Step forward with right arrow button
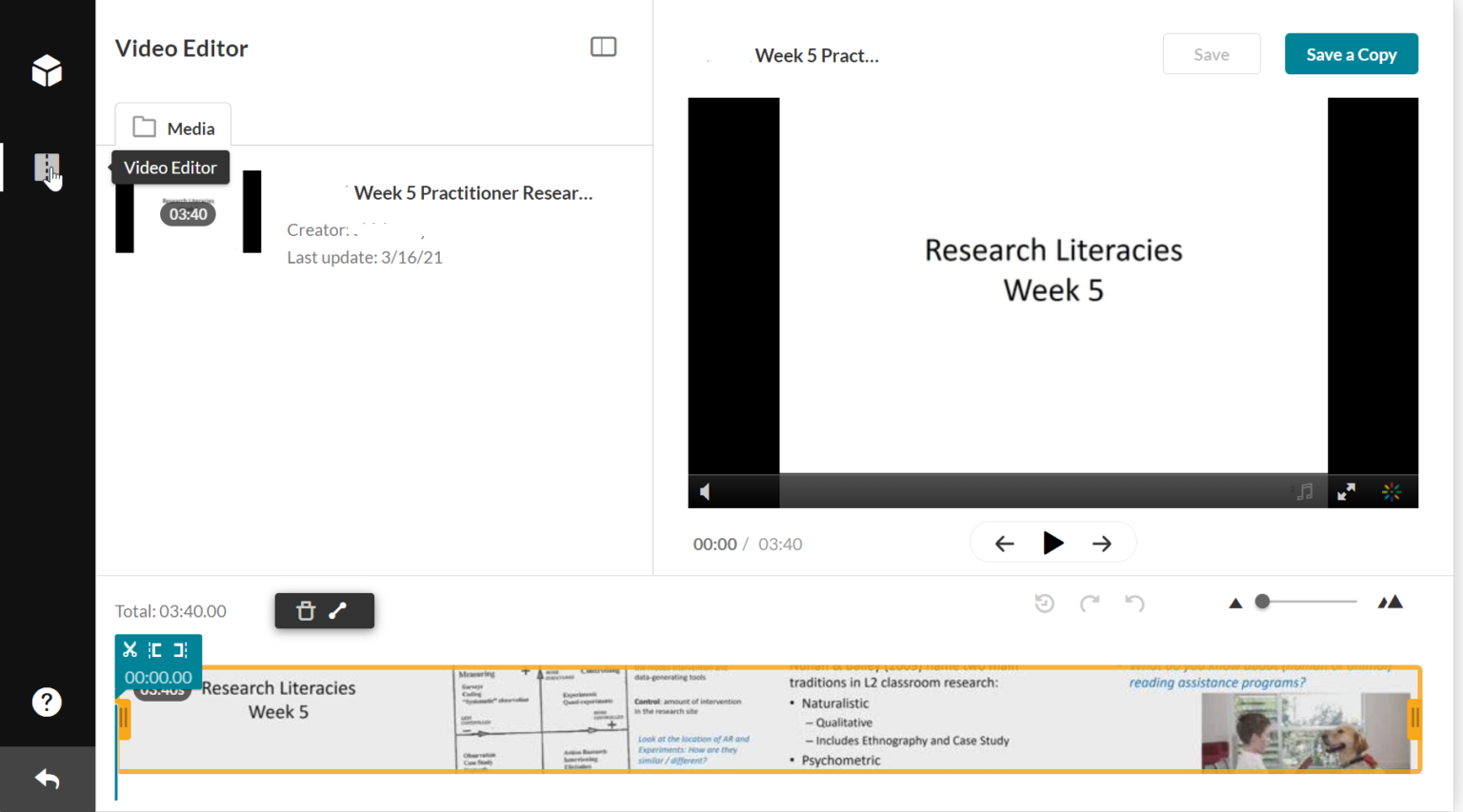1463x812 pixels. [x=1102, y=544]
